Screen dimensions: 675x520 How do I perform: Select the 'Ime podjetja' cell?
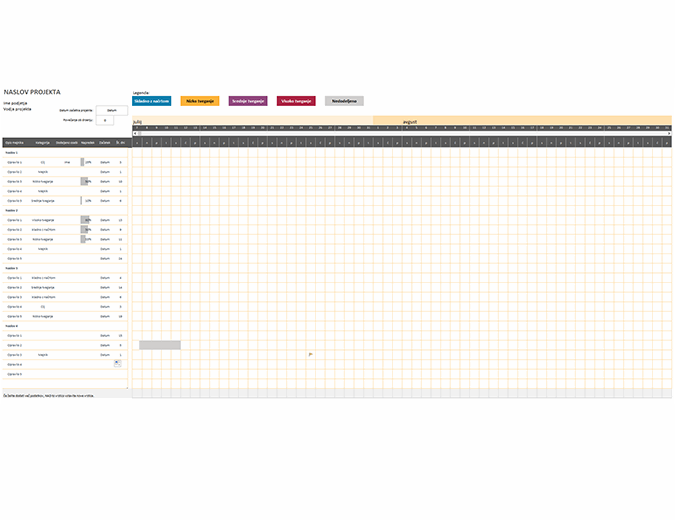[14, 102]
